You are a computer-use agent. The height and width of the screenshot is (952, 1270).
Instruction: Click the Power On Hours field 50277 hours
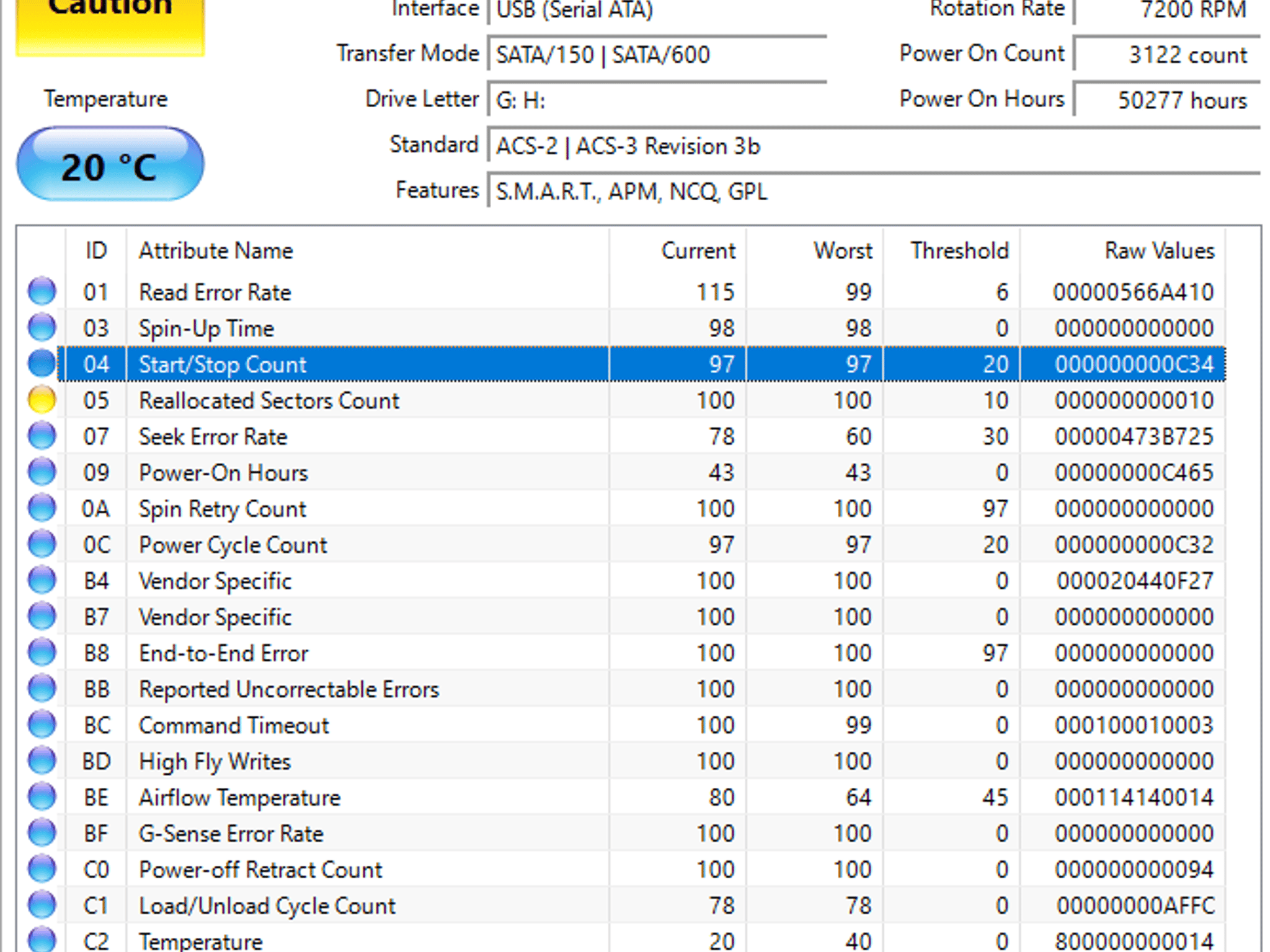1167,100
